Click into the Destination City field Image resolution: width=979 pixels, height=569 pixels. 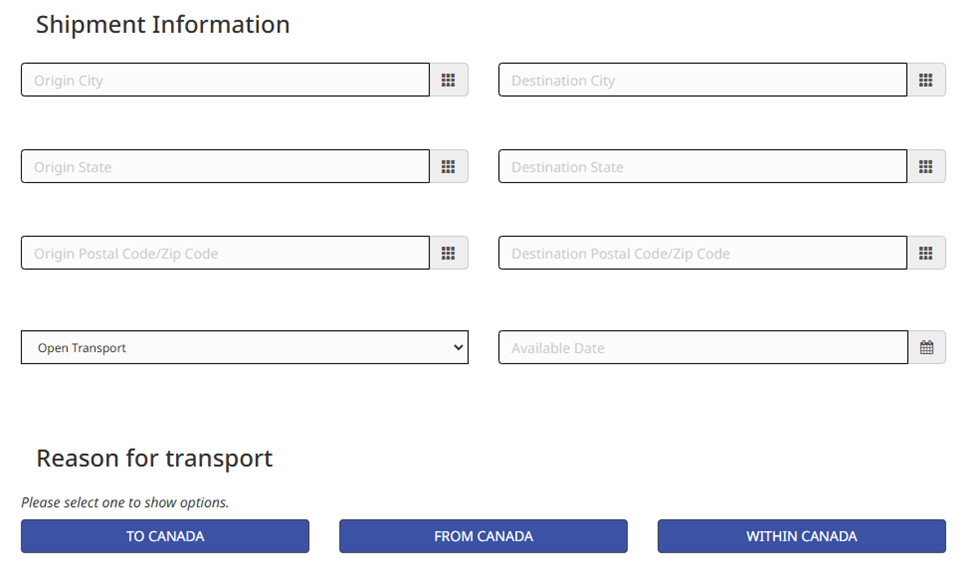[702, 80]
